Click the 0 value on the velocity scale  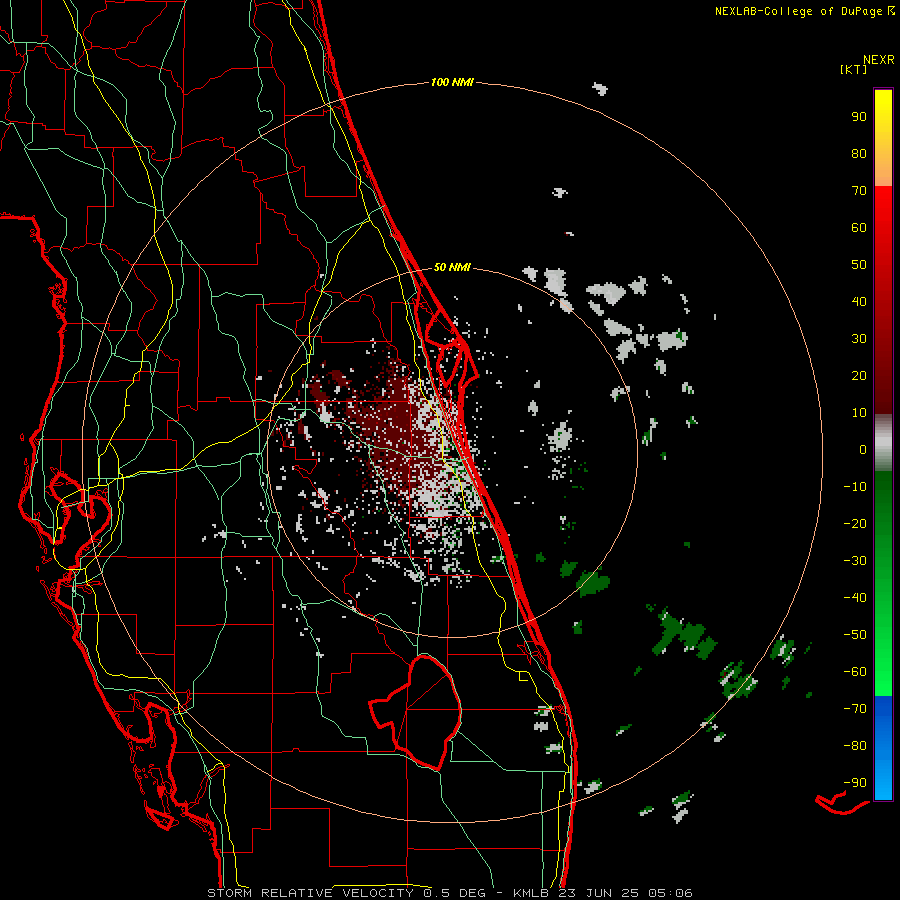click(x=863, y=450)
